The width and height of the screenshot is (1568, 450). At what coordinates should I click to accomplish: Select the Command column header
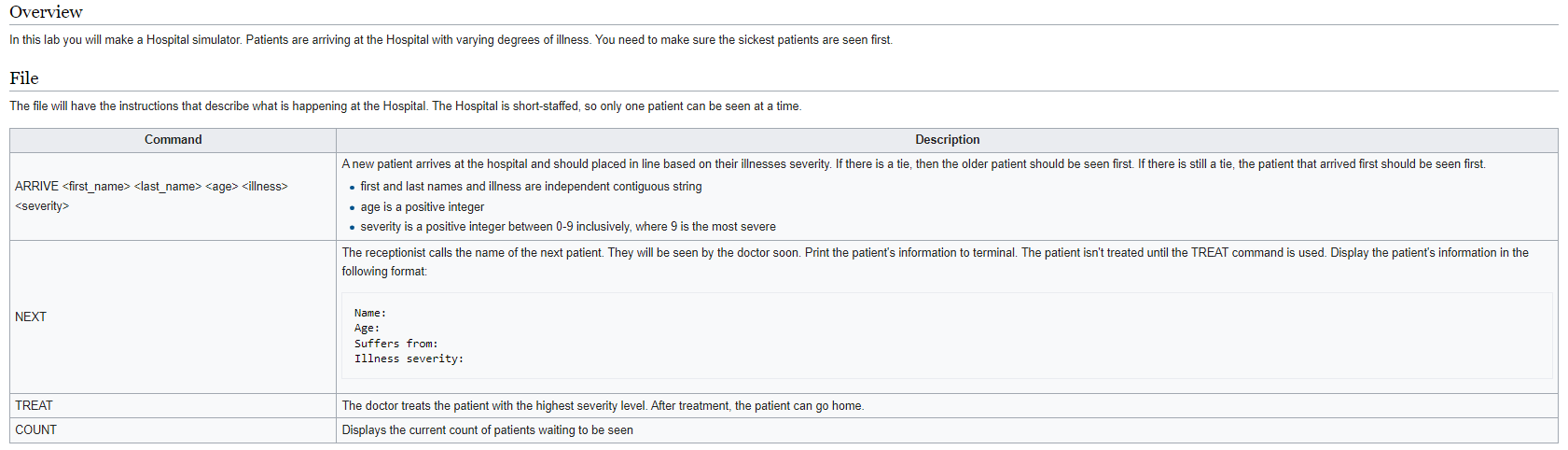point(173,140)
